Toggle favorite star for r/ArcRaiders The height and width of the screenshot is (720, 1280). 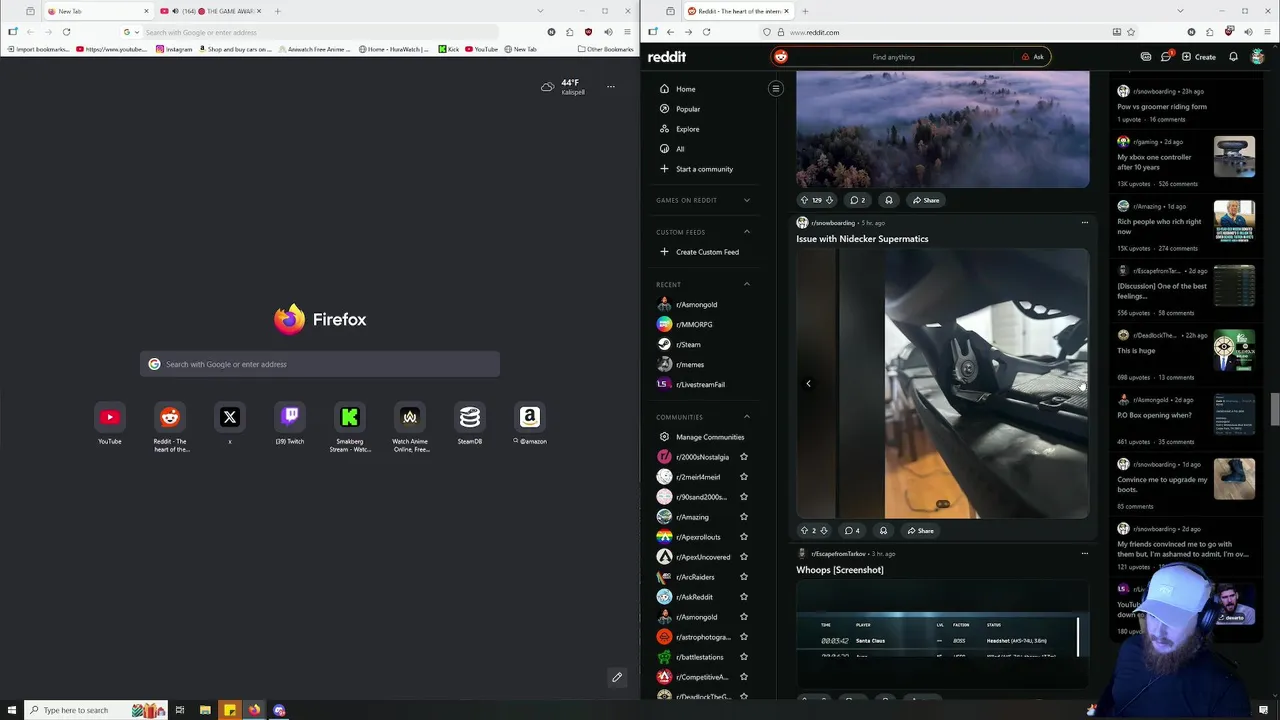point(743,577)
